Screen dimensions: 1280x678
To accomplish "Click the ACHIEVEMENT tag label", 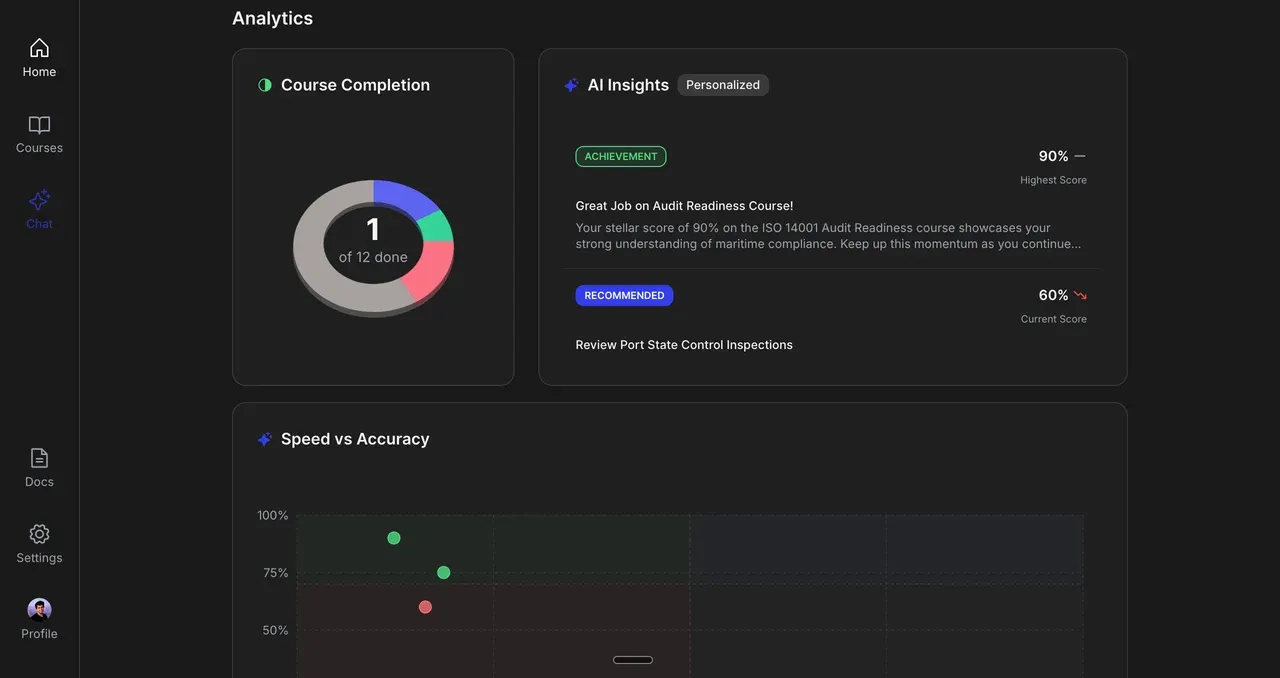I will (621, 157).
